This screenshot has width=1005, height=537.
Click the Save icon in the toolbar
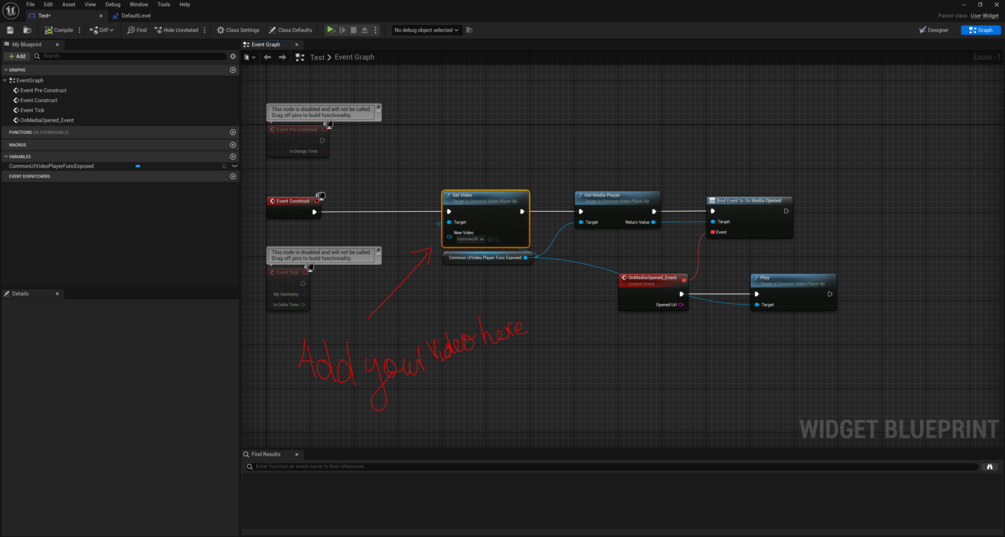tap(10, 30)
